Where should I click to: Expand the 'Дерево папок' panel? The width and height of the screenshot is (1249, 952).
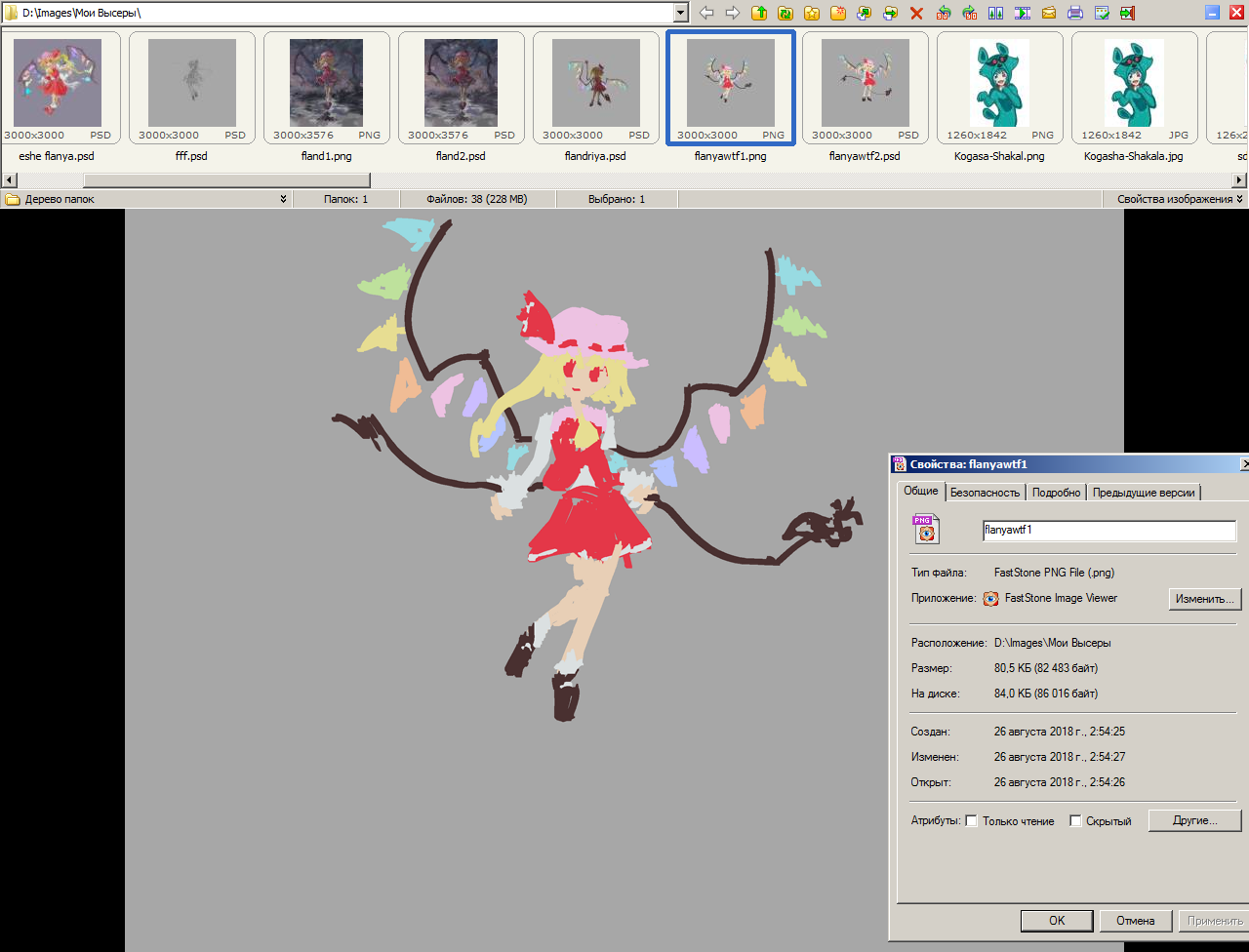pos(283,199)
